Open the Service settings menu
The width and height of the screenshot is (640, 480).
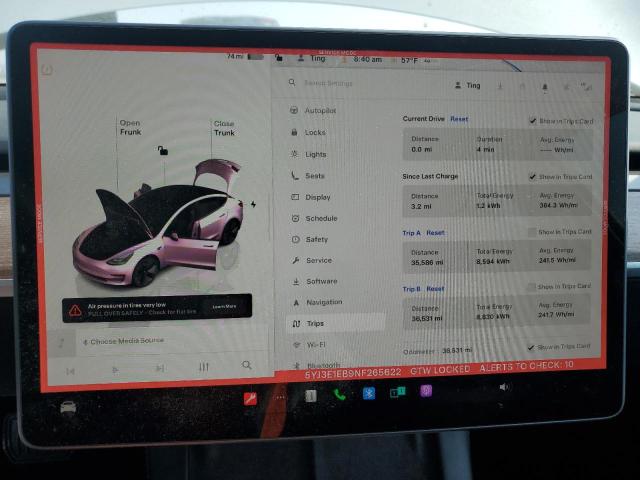319,260
